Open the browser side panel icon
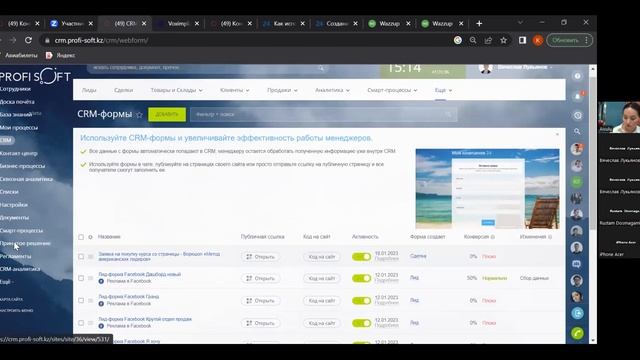640x360 pixels. coord(522,40)
